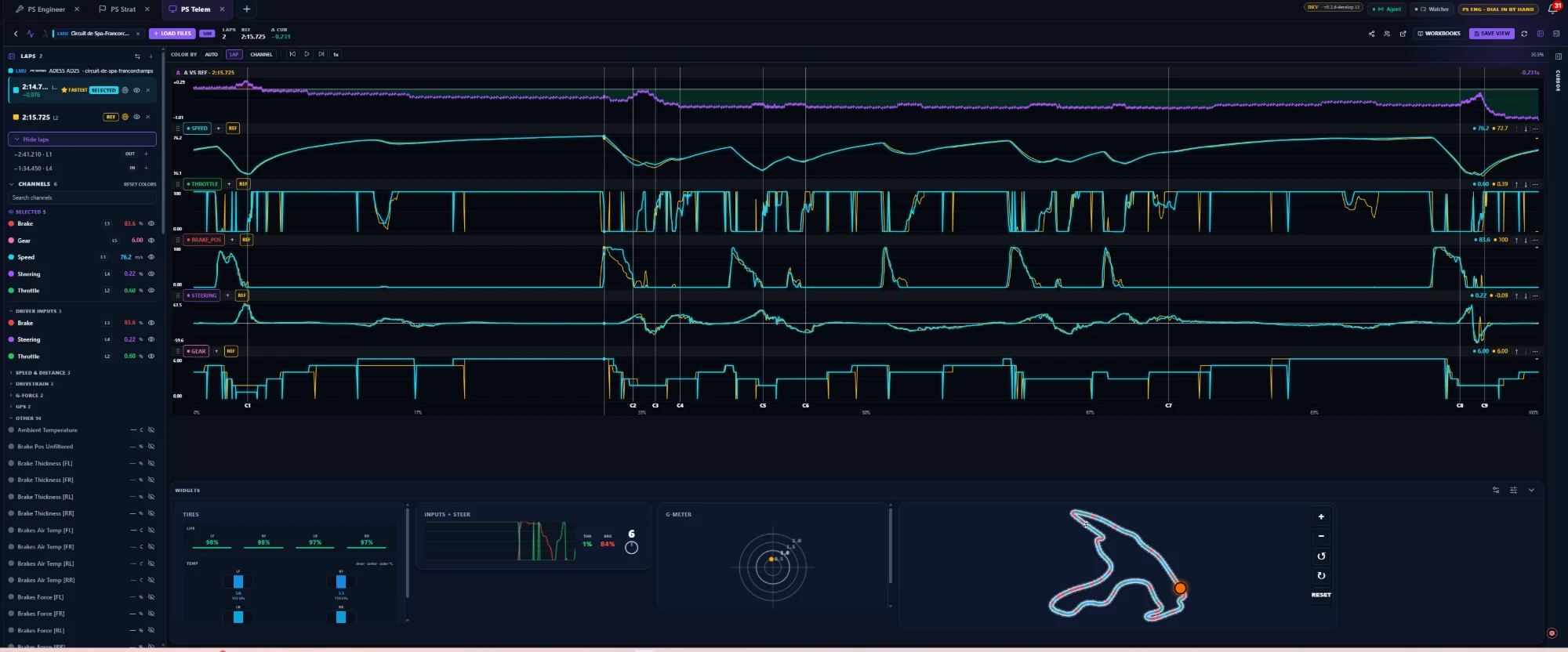Collapse the LAPS sidebar panel icon
The width and height of the screenshot is (1568, 652).
(12, 56)
